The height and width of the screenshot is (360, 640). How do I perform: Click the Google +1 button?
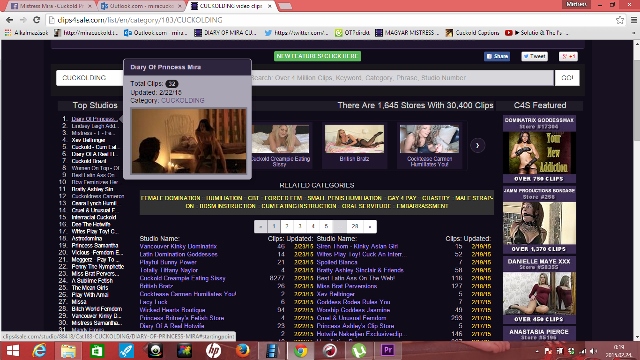click(568, 56)
